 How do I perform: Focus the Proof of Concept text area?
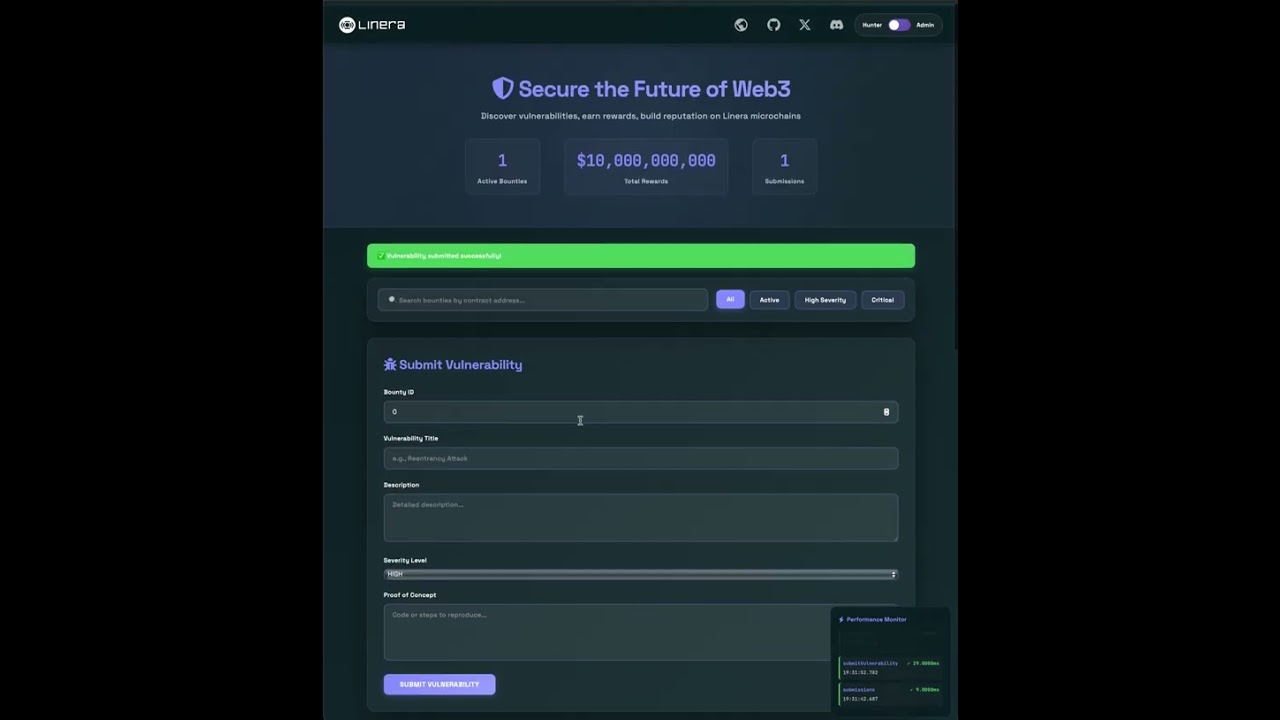(641, 632)
